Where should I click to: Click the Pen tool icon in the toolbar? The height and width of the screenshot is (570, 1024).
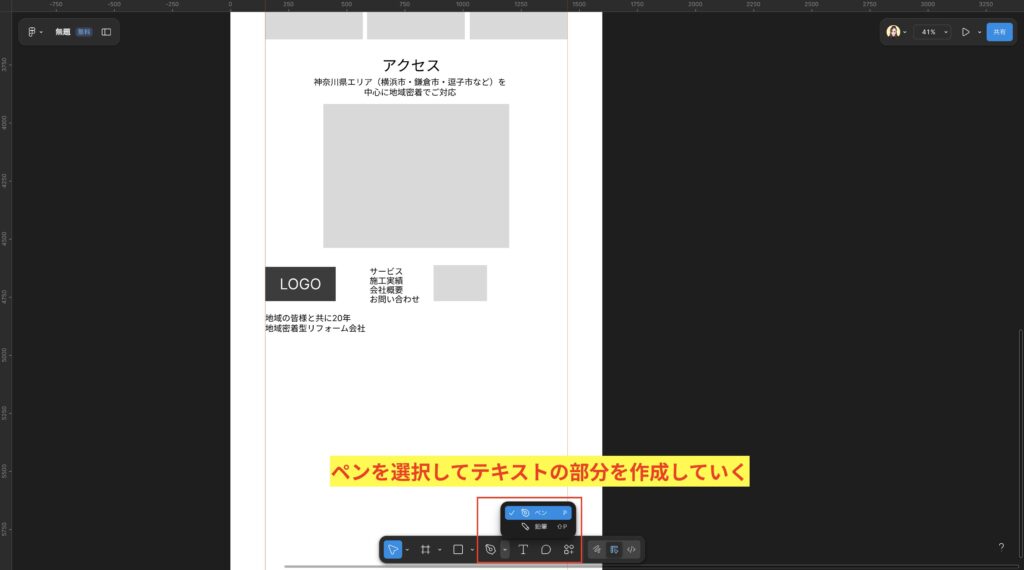point(490,549)
